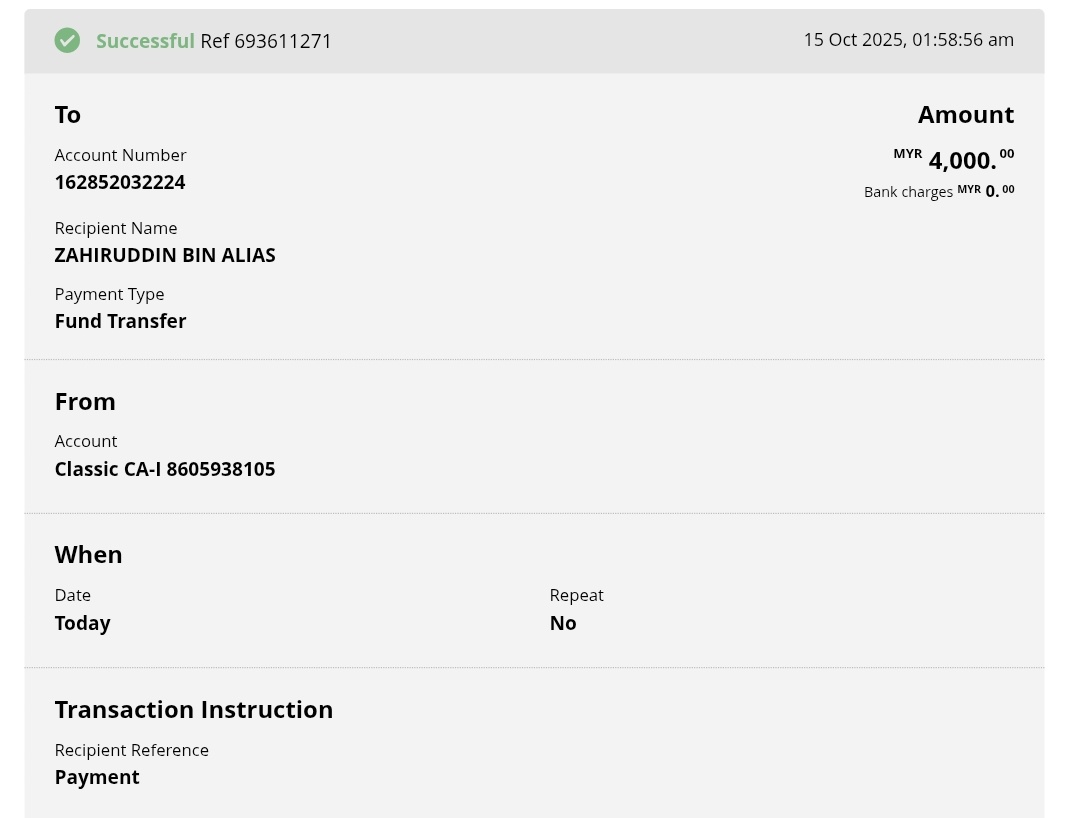
Task: Select recipient account number 162852032224
Action: pyautogui.click(x=120, y=182)
